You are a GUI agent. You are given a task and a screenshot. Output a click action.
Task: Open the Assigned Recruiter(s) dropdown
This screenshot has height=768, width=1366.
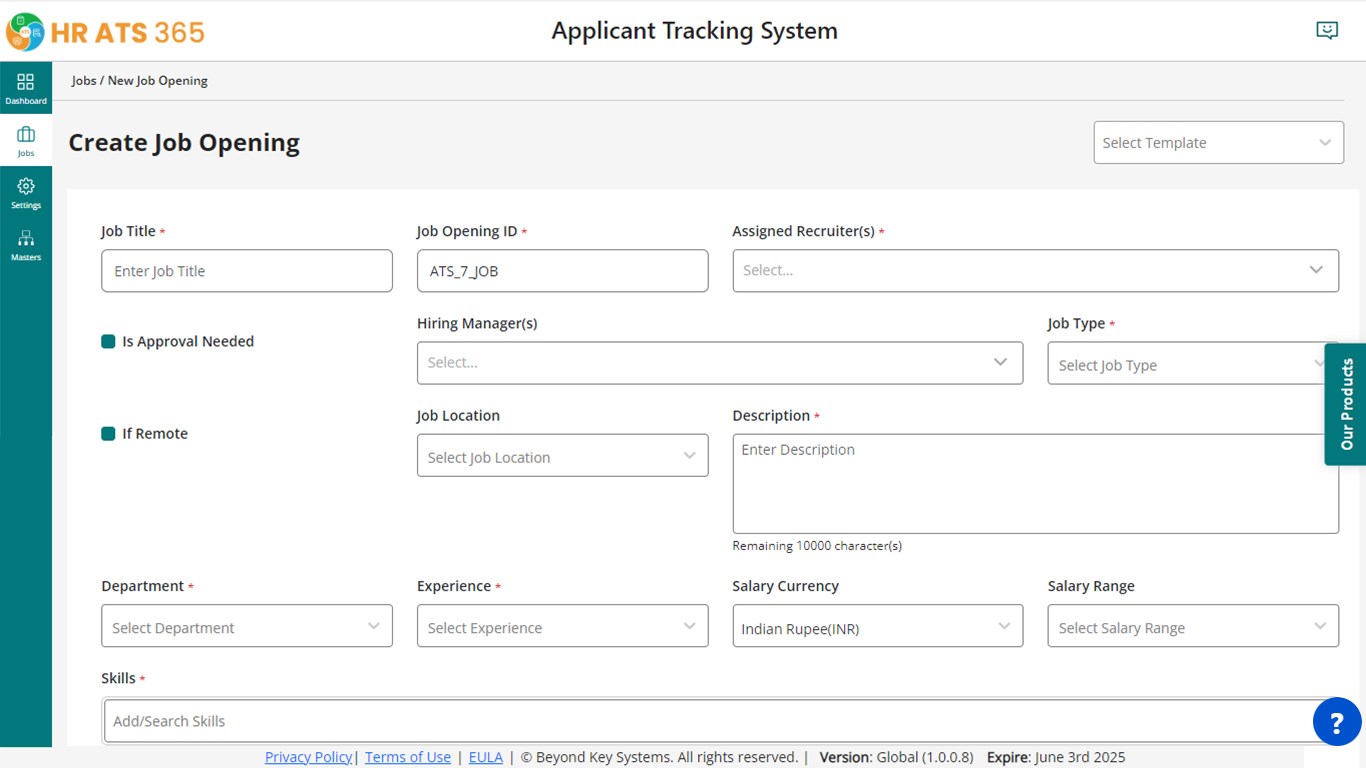click(x=1035, y=271)
